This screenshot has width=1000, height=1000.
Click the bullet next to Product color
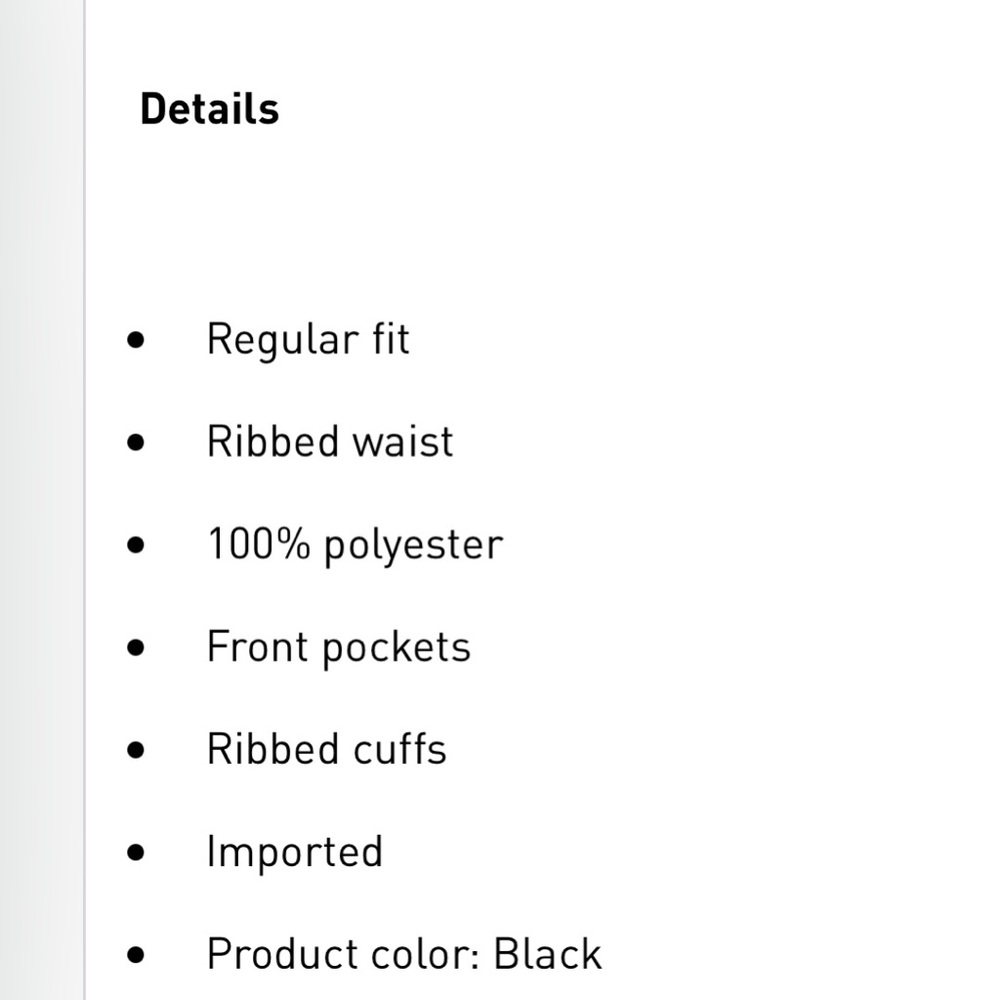[x=135, y=955]
